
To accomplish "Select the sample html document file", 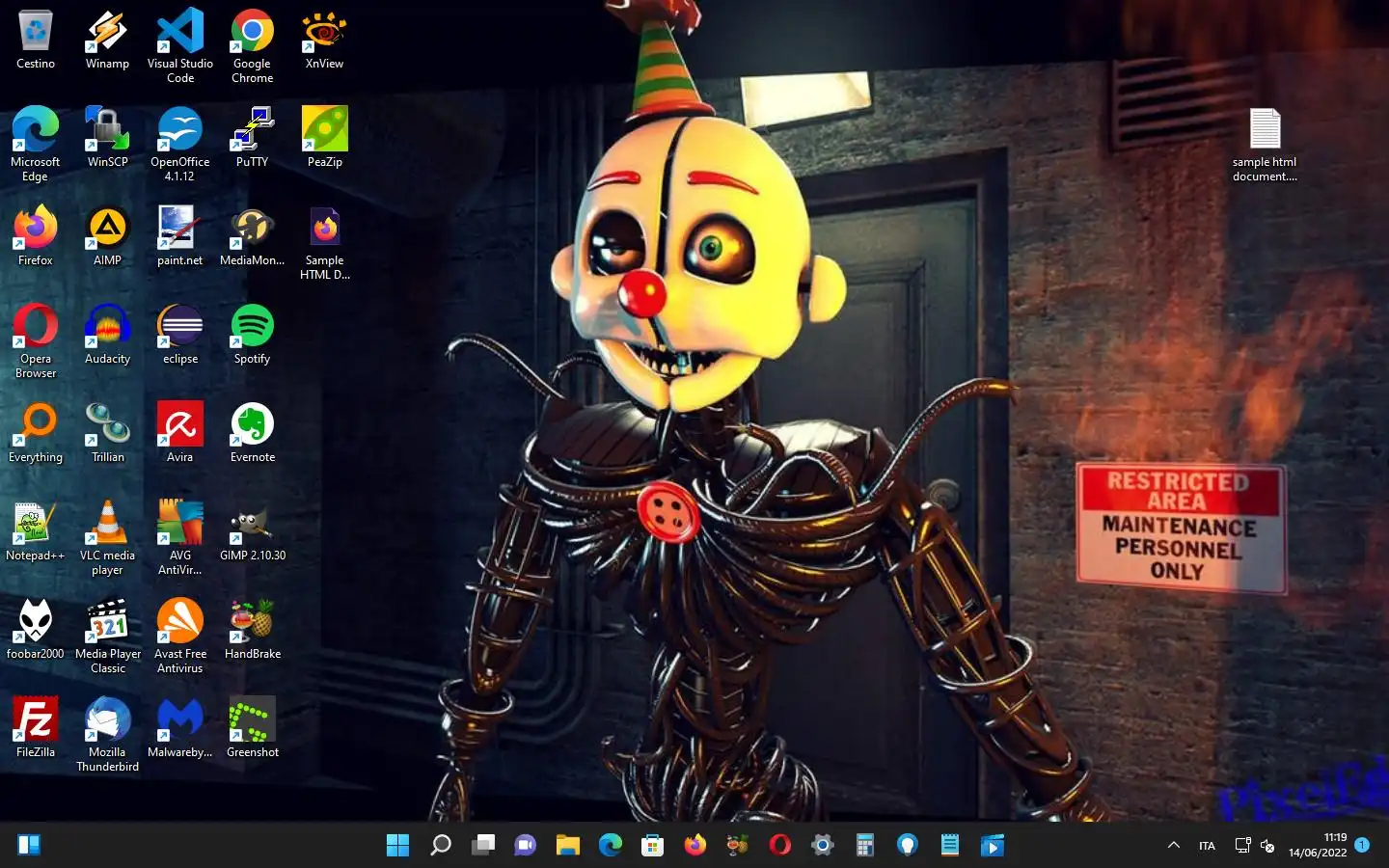I will click(x=1265, y=145).
